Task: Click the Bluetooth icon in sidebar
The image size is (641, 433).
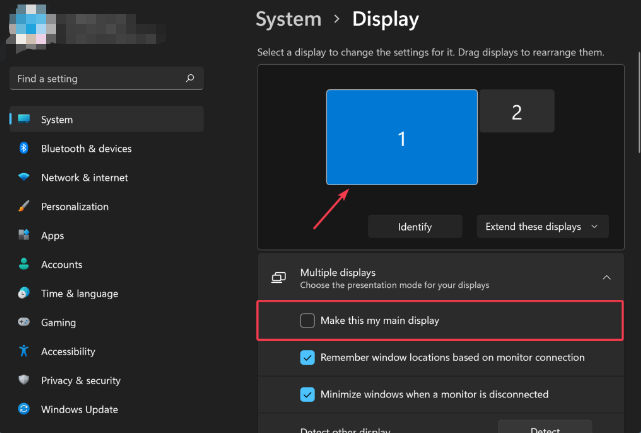Action: pyautogui.click(x=24, y=148)
